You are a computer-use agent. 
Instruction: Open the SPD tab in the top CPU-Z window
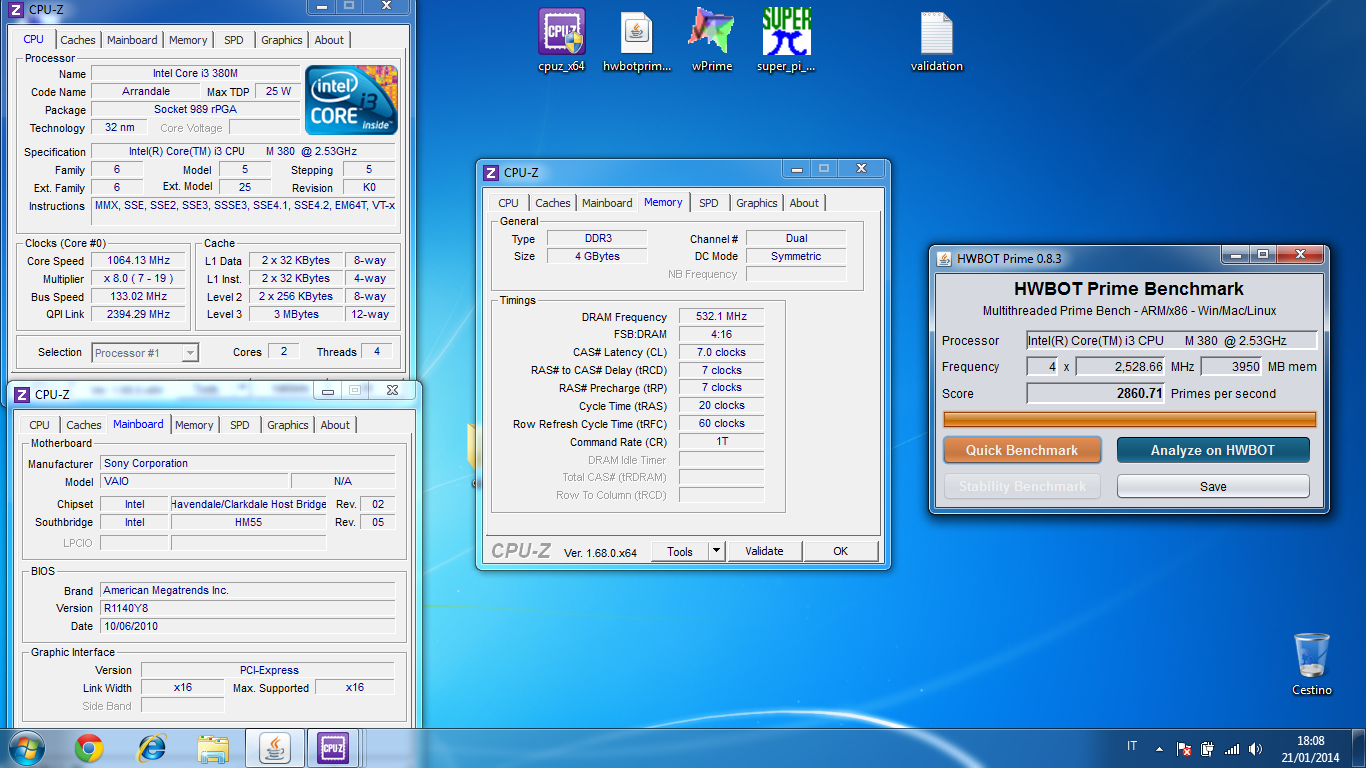[x=233, y=40]
